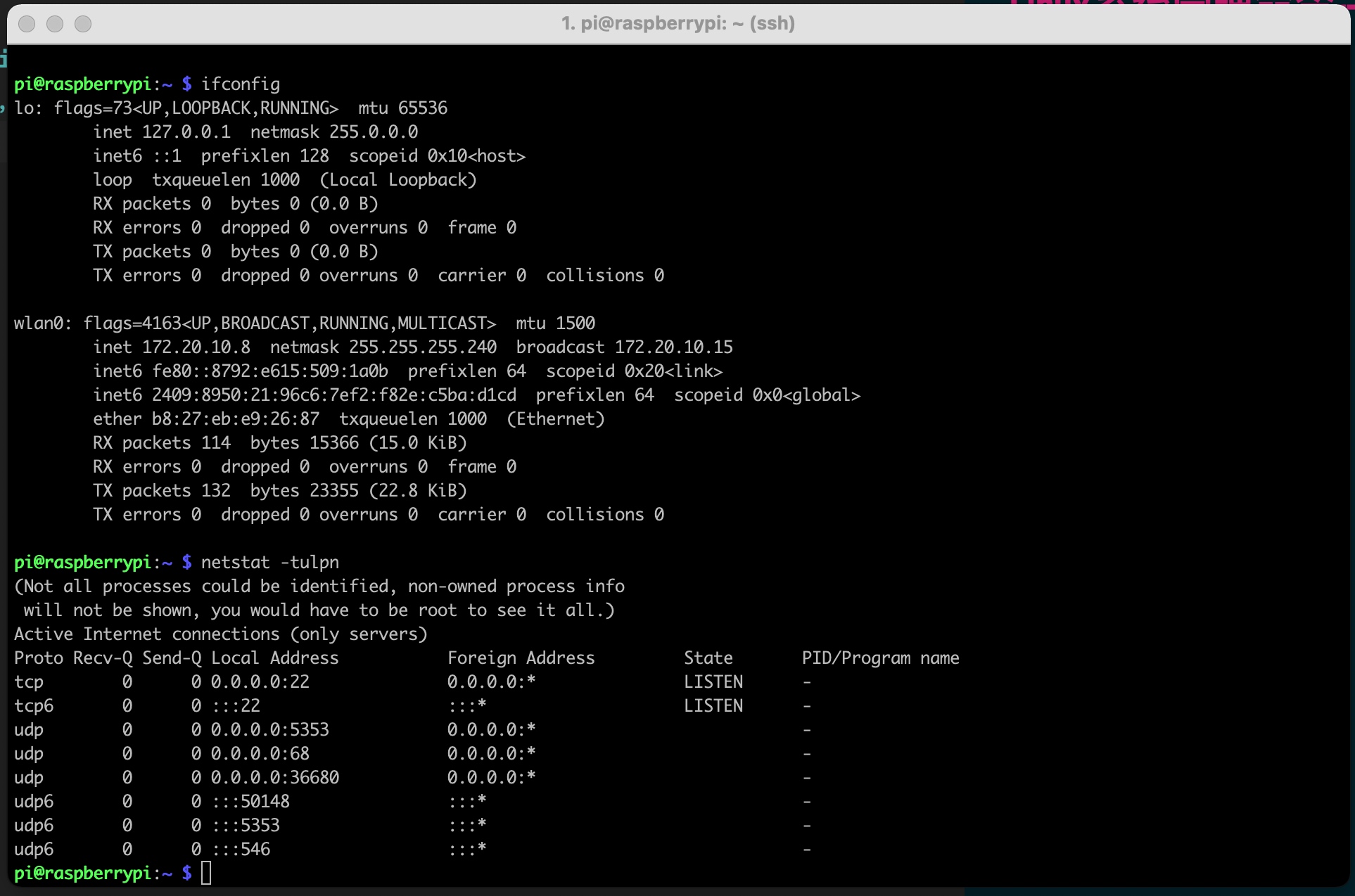Click the first LISTEN state entry

coord(713,682)
